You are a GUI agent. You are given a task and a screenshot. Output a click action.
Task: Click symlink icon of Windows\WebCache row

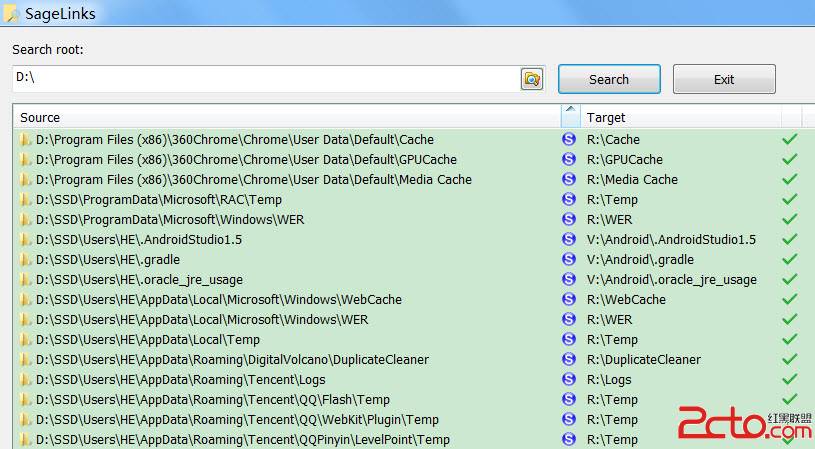(x=569, y=299)
